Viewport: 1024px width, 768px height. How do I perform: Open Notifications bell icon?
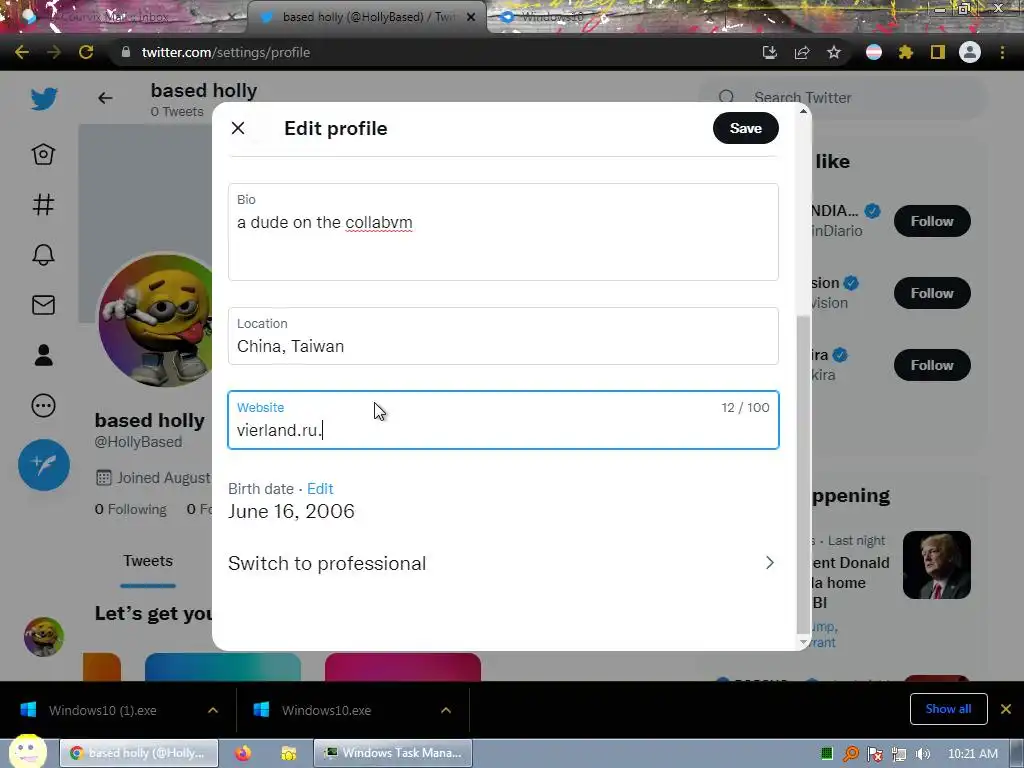43,255
